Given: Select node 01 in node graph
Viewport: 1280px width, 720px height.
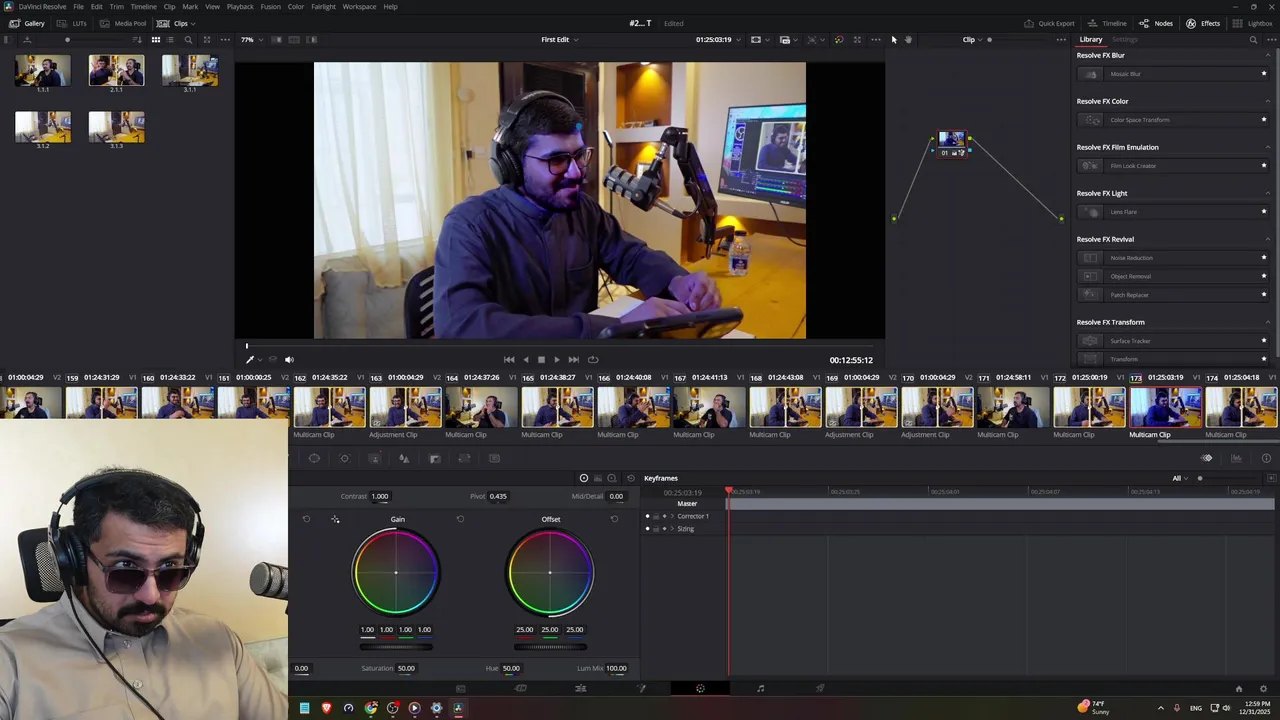Looking at the screenshot, I should [x=952, y=143].
